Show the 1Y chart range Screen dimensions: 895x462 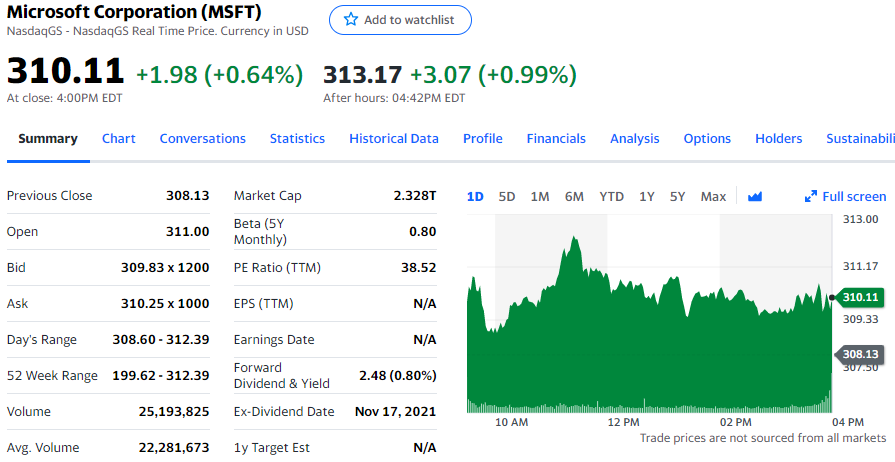tap(647, 197)
